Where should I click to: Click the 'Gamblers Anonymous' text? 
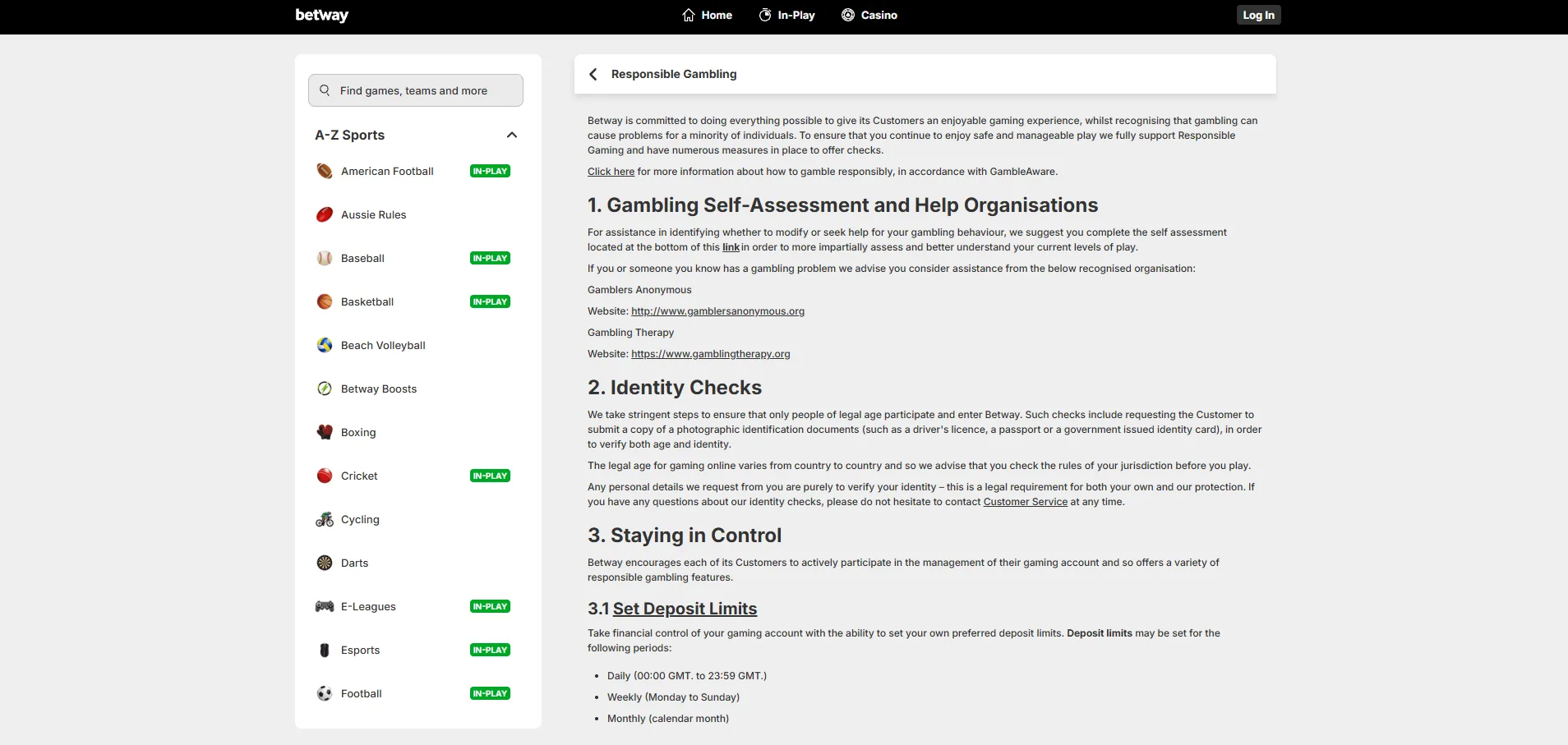(639, 290)
